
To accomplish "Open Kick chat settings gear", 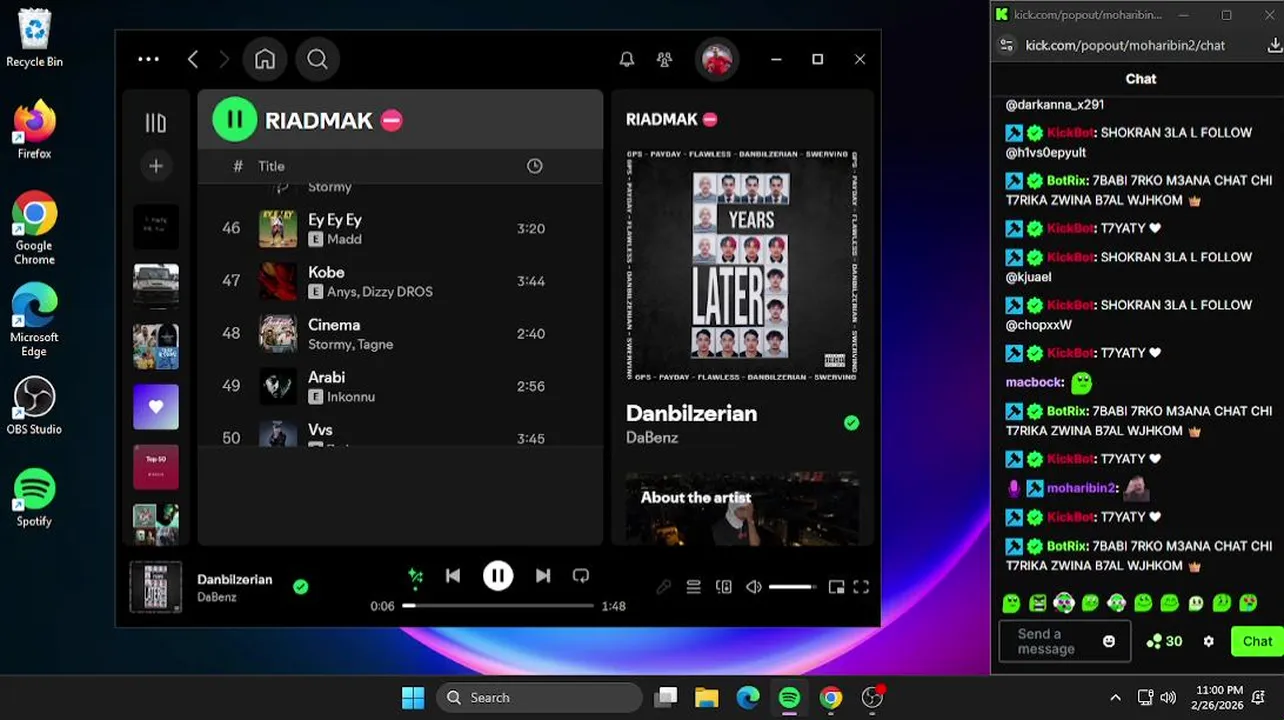I will click(1208, 641).
